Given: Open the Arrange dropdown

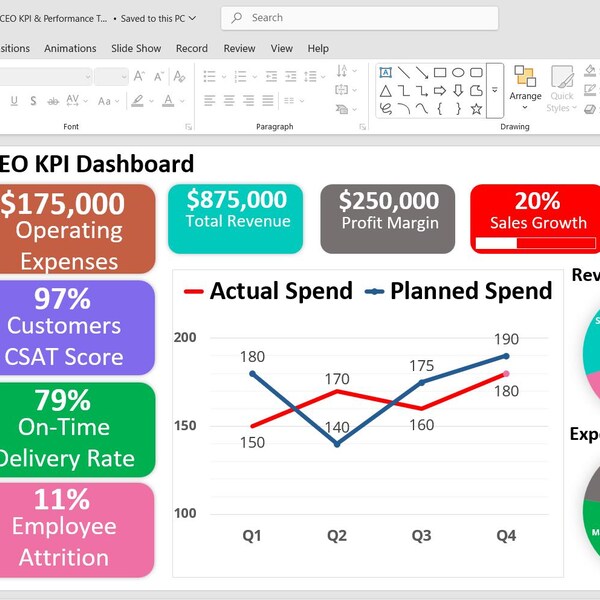Looking at the screenshot, I should [x=525, y=88].
